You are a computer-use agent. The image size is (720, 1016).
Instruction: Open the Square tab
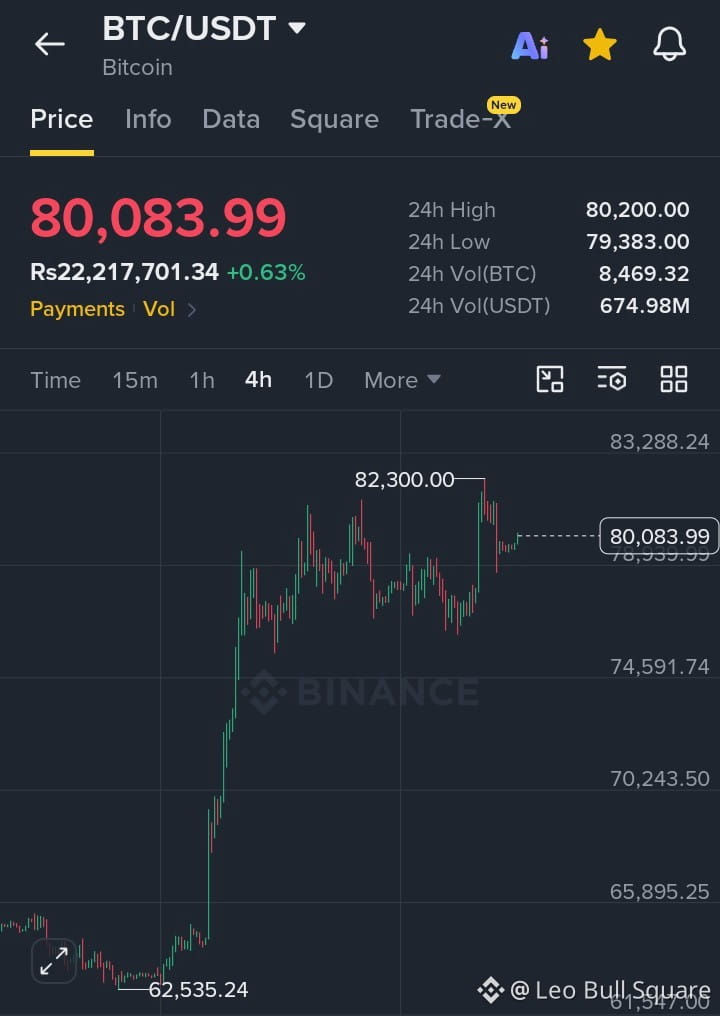334,119
